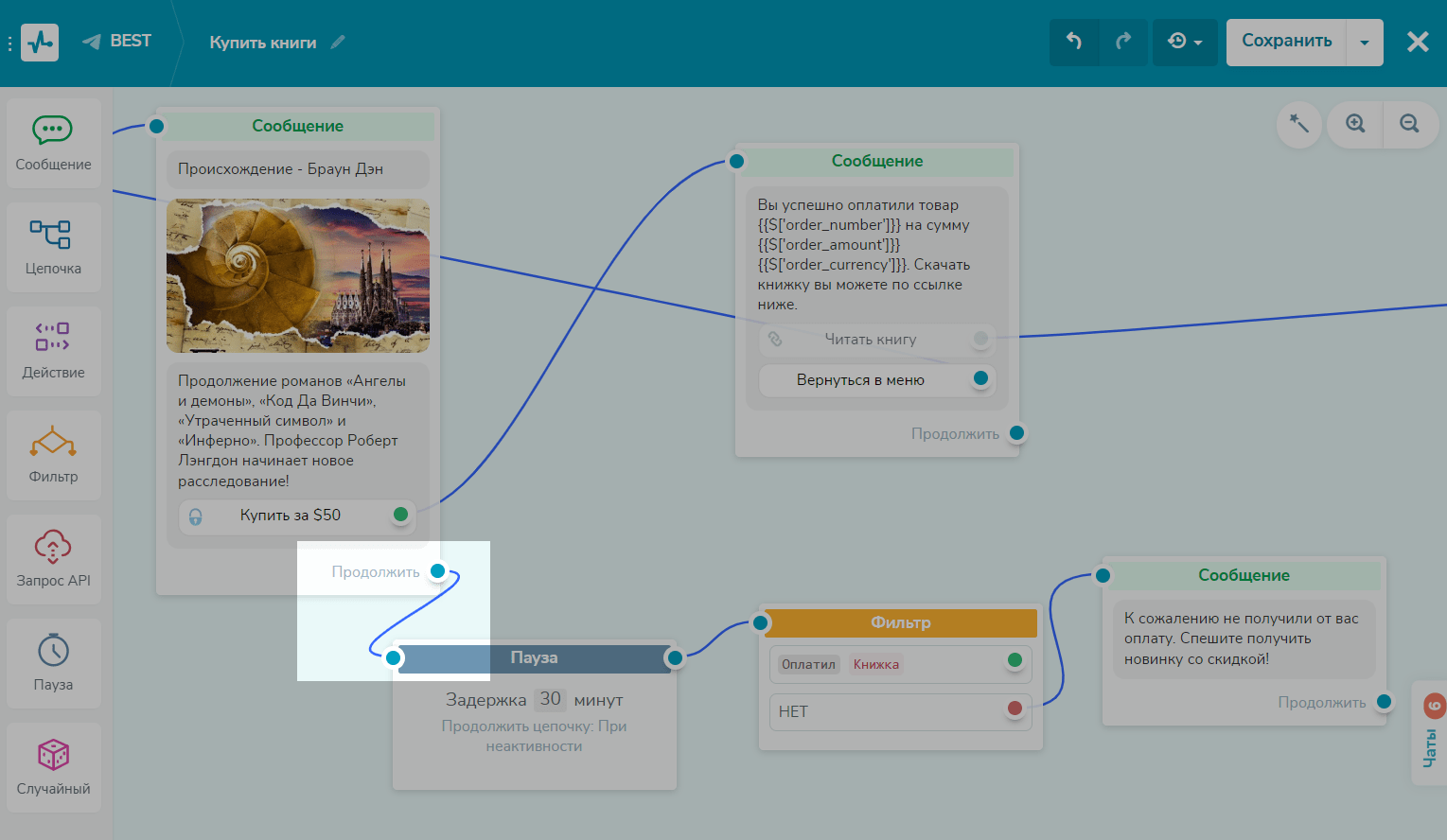The image size is (1447, 840).
Task: Click the lock icon on Купить за $50
Action: click(195, 516)
